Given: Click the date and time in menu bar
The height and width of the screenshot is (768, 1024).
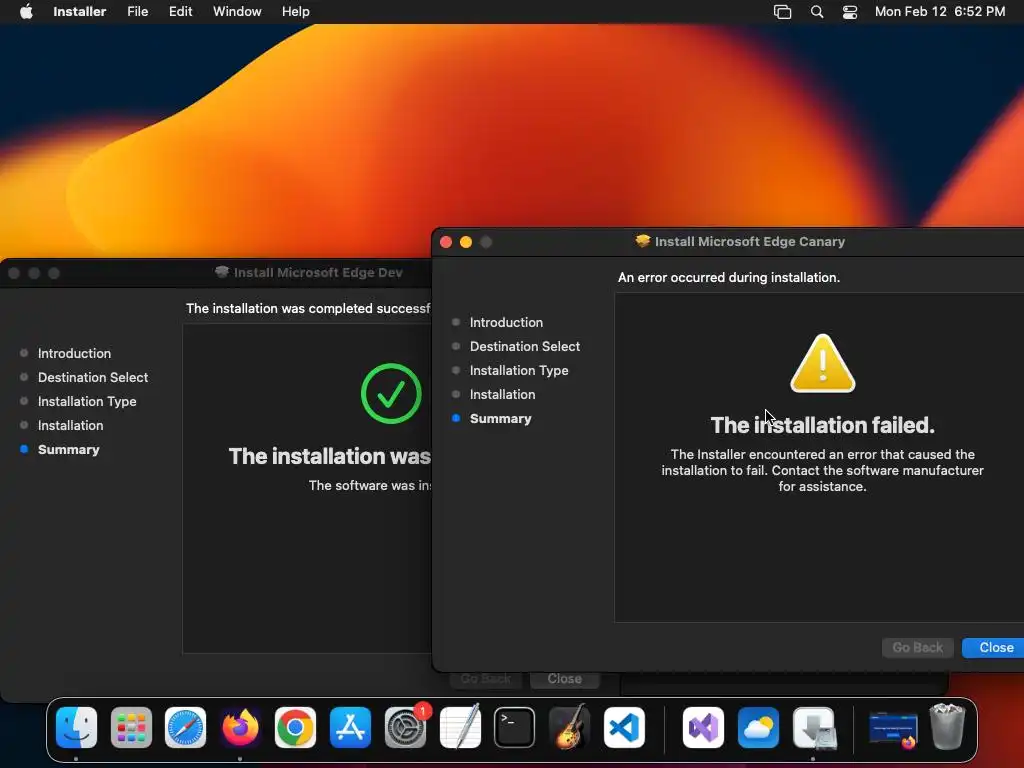Looking at the screenshot, I should 940,12.
